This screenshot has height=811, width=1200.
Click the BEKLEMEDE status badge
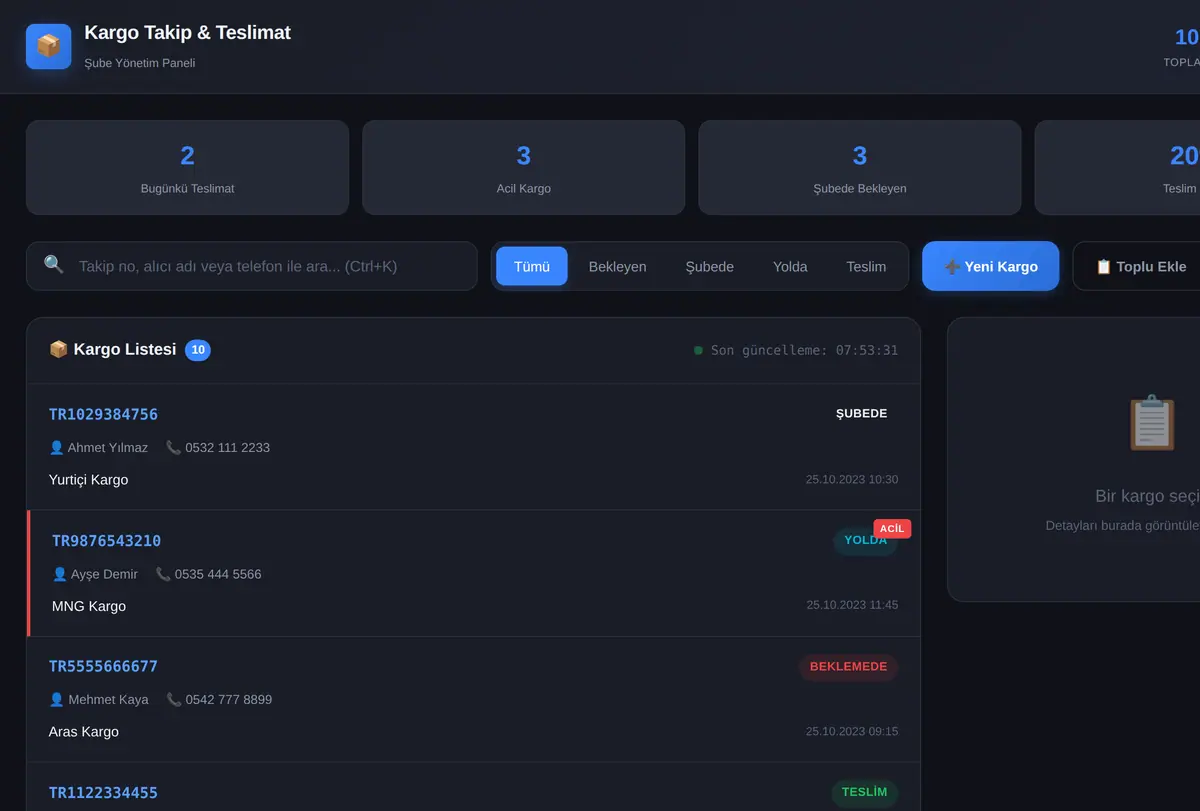(x=848, y=667)
